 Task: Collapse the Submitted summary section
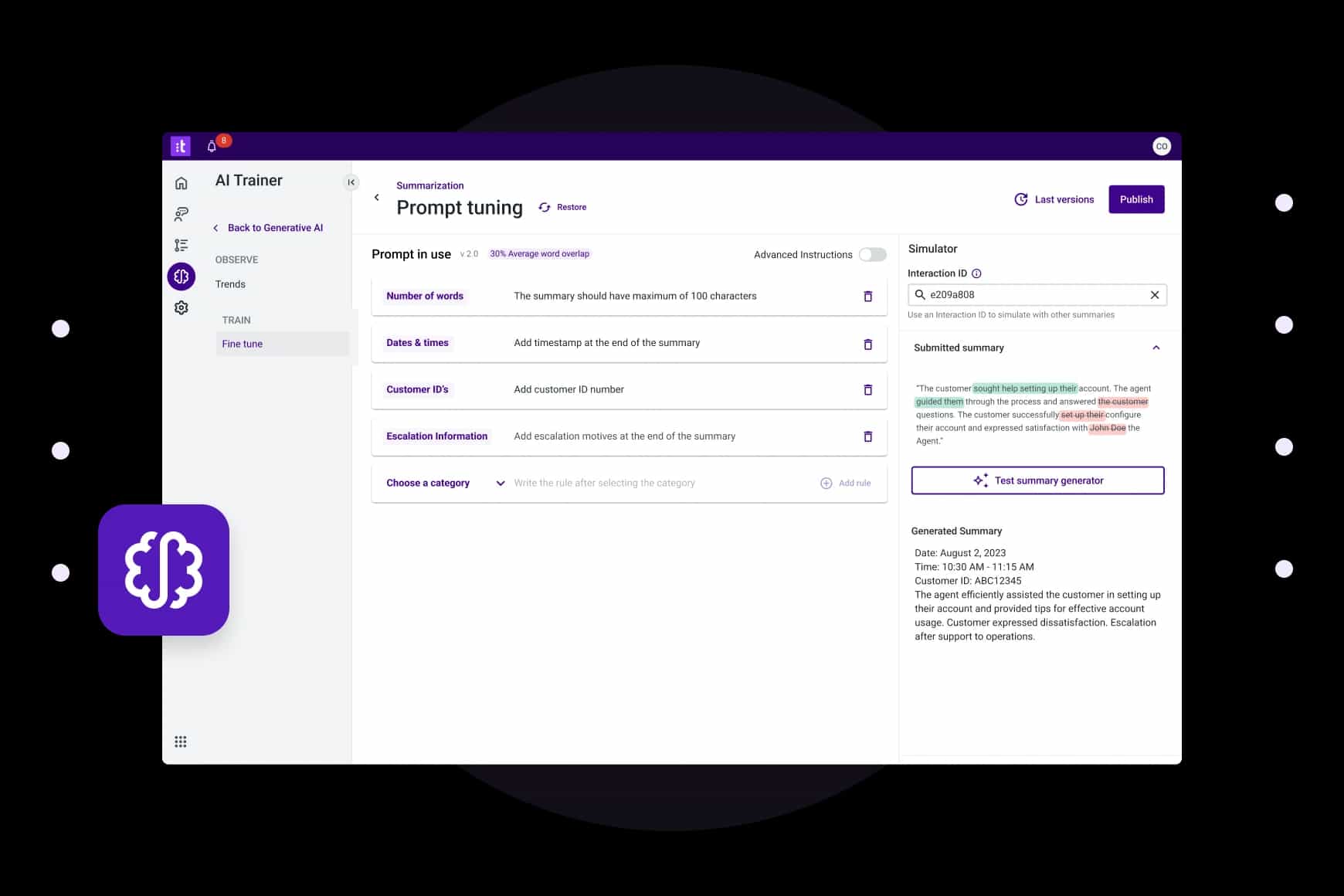1156,348
